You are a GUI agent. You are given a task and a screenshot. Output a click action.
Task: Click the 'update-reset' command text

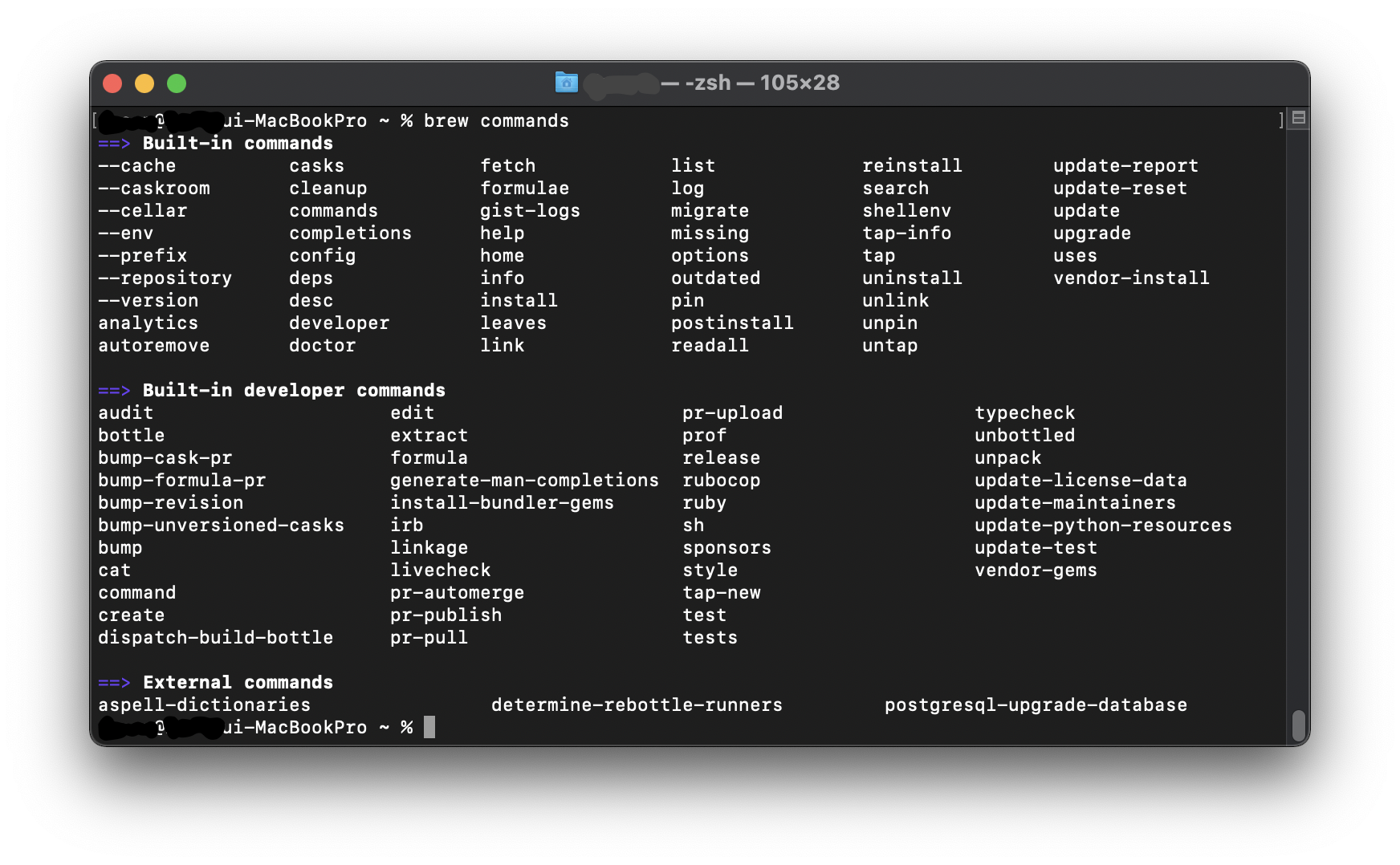point(1121,189)
